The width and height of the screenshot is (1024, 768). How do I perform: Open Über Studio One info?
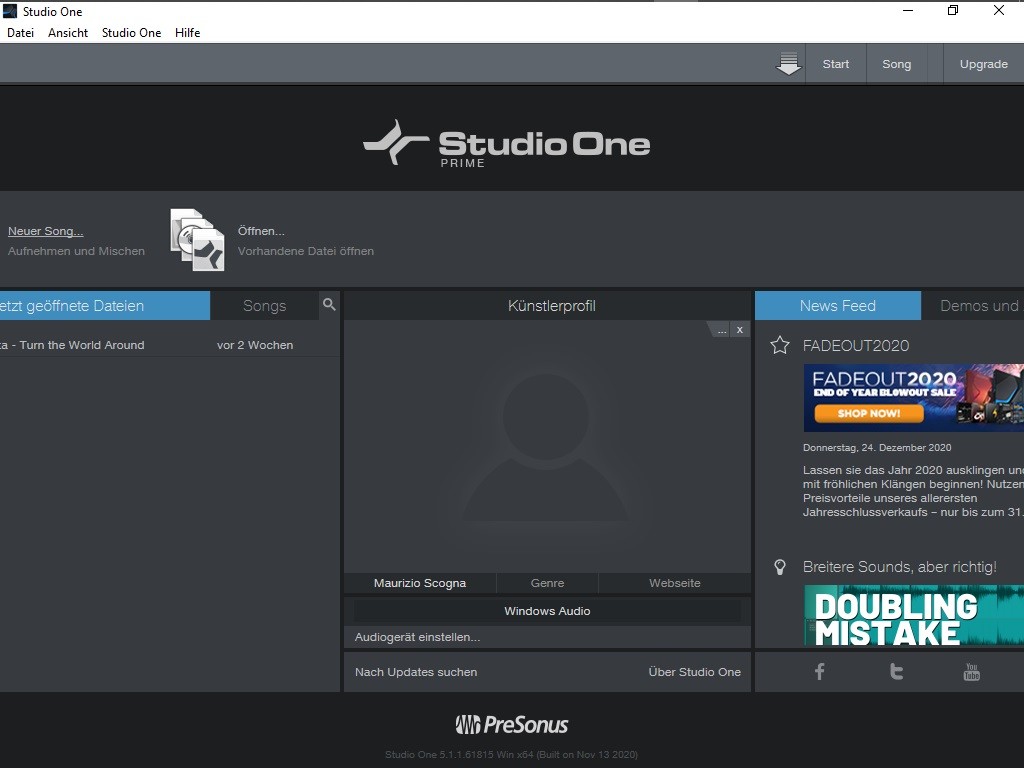pyautogui.click(x=694, y=672)
